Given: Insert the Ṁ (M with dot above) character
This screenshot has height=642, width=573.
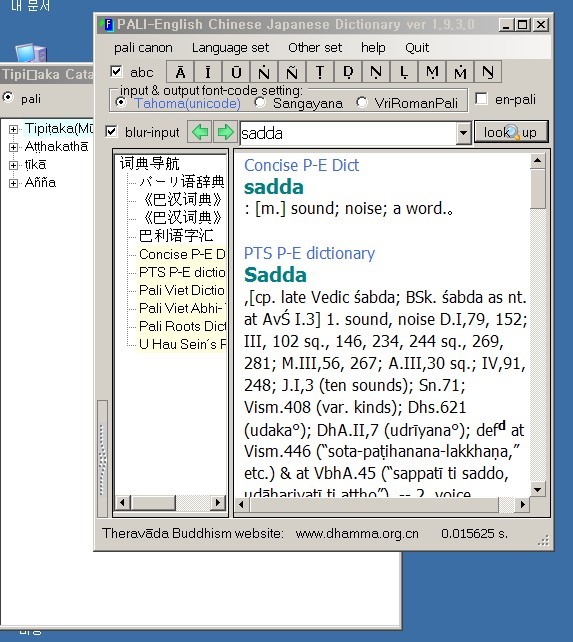Looking at the screenshot, I should click(460, 72).
